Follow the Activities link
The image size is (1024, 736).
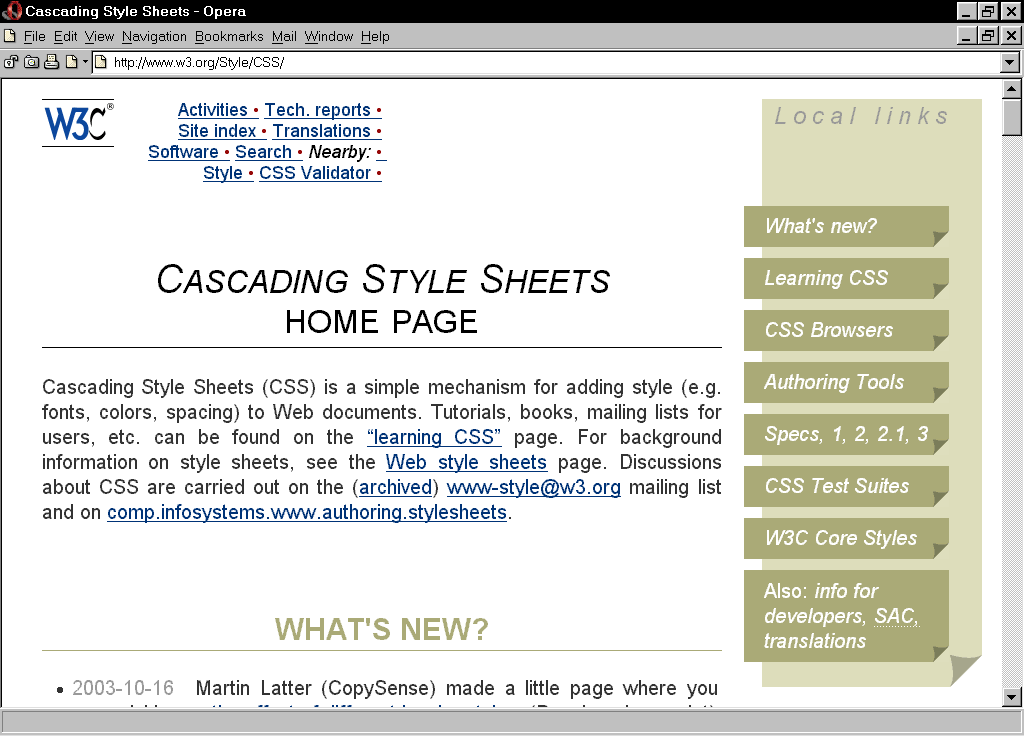(212, 110)
